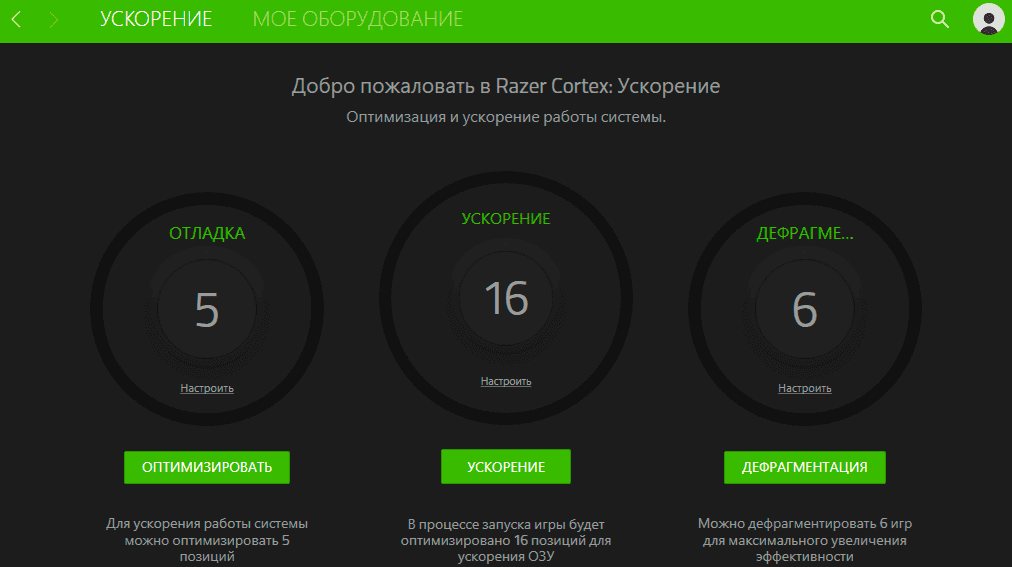The image size is (1012, 567).
Task: Open search with the magnifier icon
Action: pyautogui.click(x=940, y=19)
